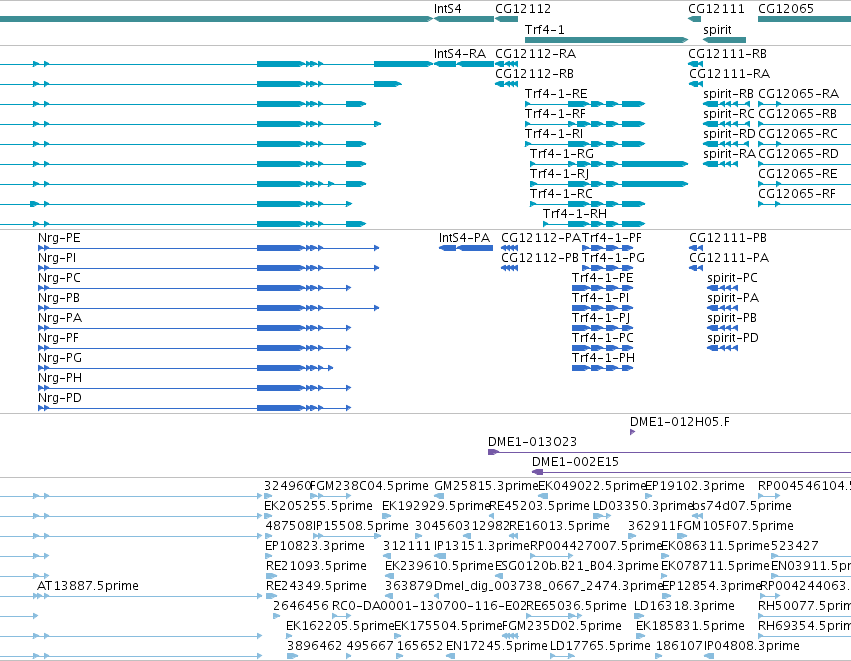851x661 pixels.
Task: Click protein Nrg-PC
Action: click(59, 278)
